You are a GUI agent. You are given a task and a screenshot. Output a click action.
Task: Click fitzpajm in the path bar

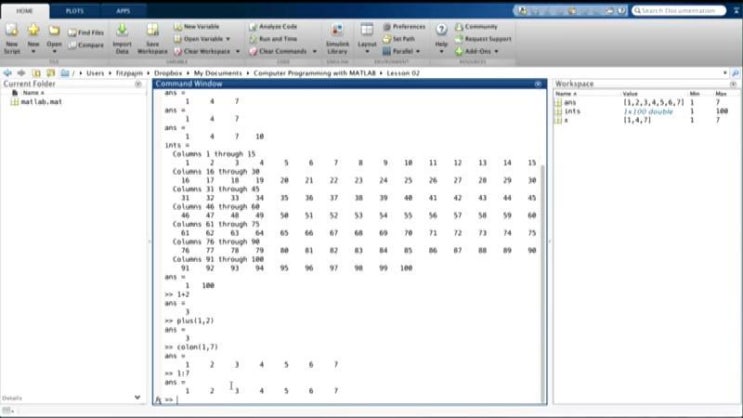click(129, 73)
